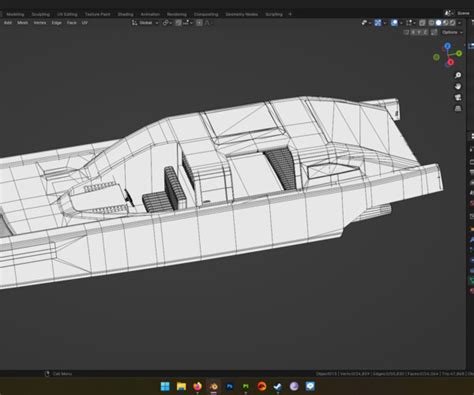Switch to the Texture Paint workspace tab
This screenshot has width=474, height=395.
(x=97, y=14)
